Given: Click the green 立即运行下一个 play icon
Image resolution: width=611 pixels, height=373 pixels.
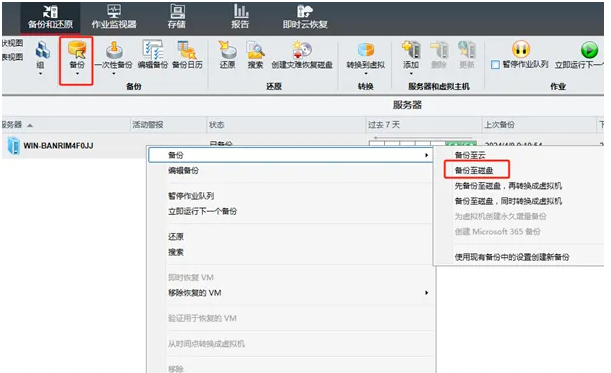Looking at the screenshot, I should 589,50.
